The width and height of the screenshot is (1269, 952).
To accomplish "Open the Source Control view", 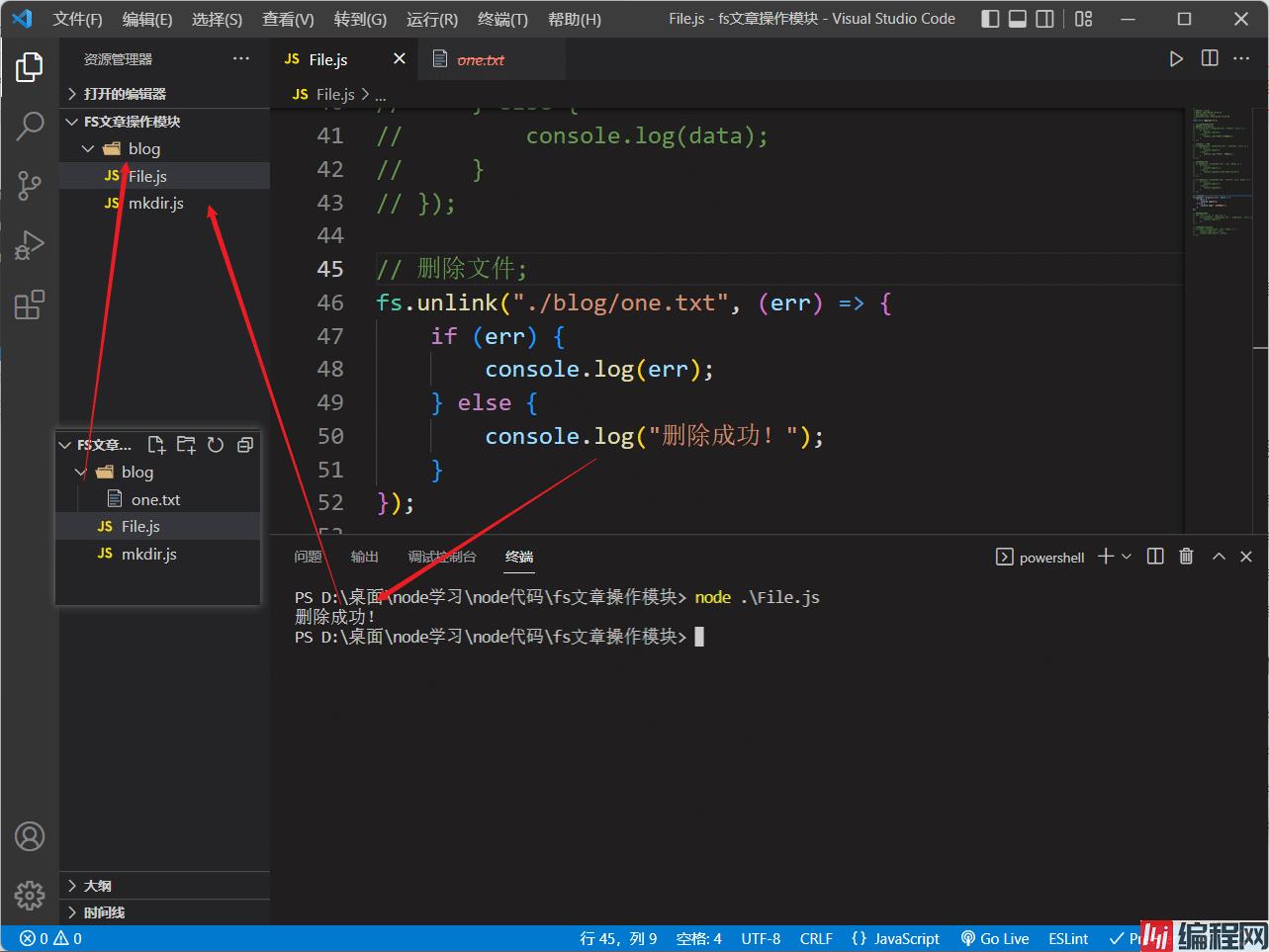I will click(30, 185).
